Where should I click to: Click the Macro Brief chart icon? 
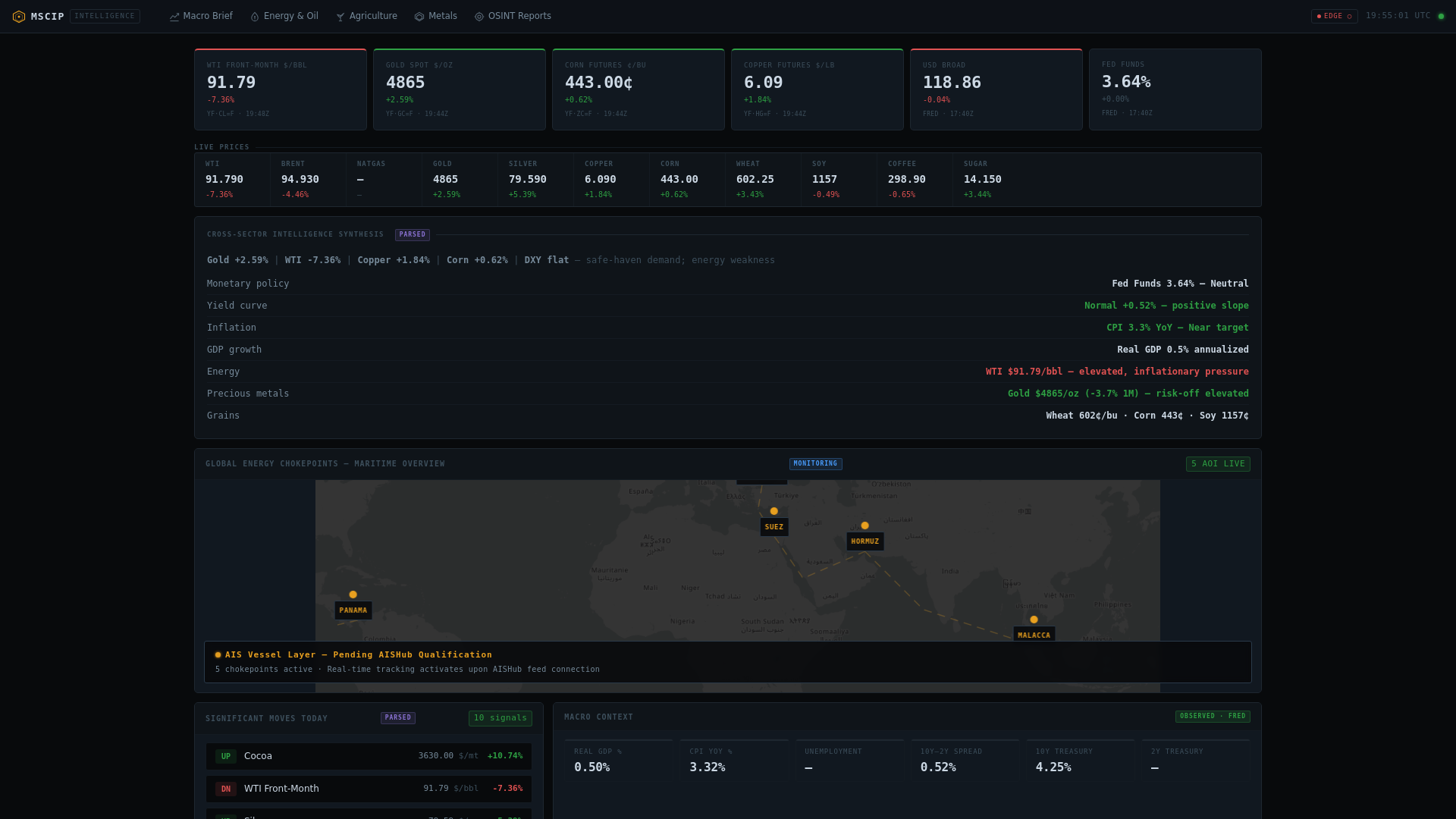pyautogui.click(x=174, y=17)
